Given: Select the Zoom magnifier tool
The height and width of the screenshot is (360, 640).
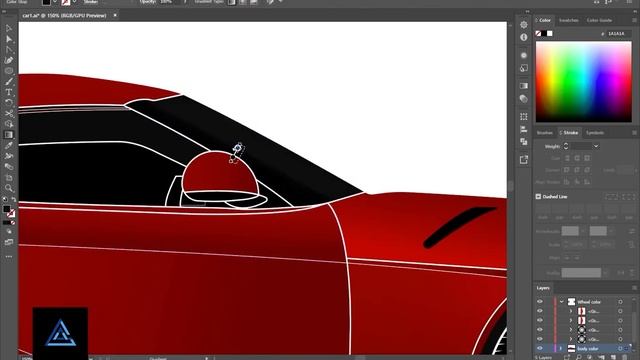Looking at the screenshot, I should pos(9,188).
